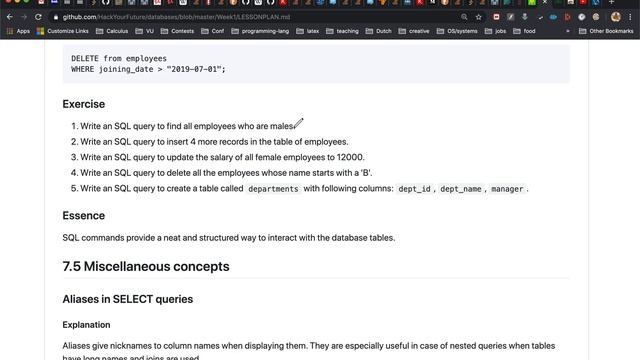The height and width of the screenshot is (360, 640).
Task: Click the red letter b extension icon
Action: pyautogui.click(x=567, y=17)
